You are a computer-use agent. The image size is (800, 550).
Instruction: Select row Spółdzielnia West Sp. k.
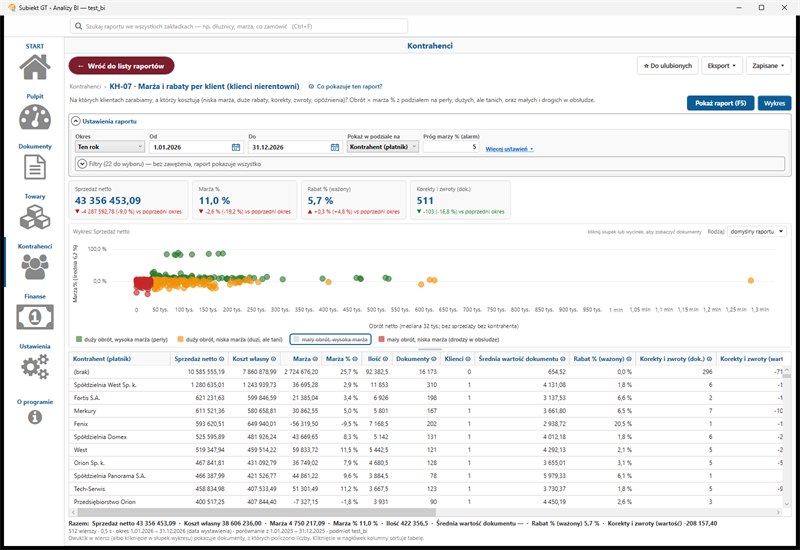(x=426, y=385)
